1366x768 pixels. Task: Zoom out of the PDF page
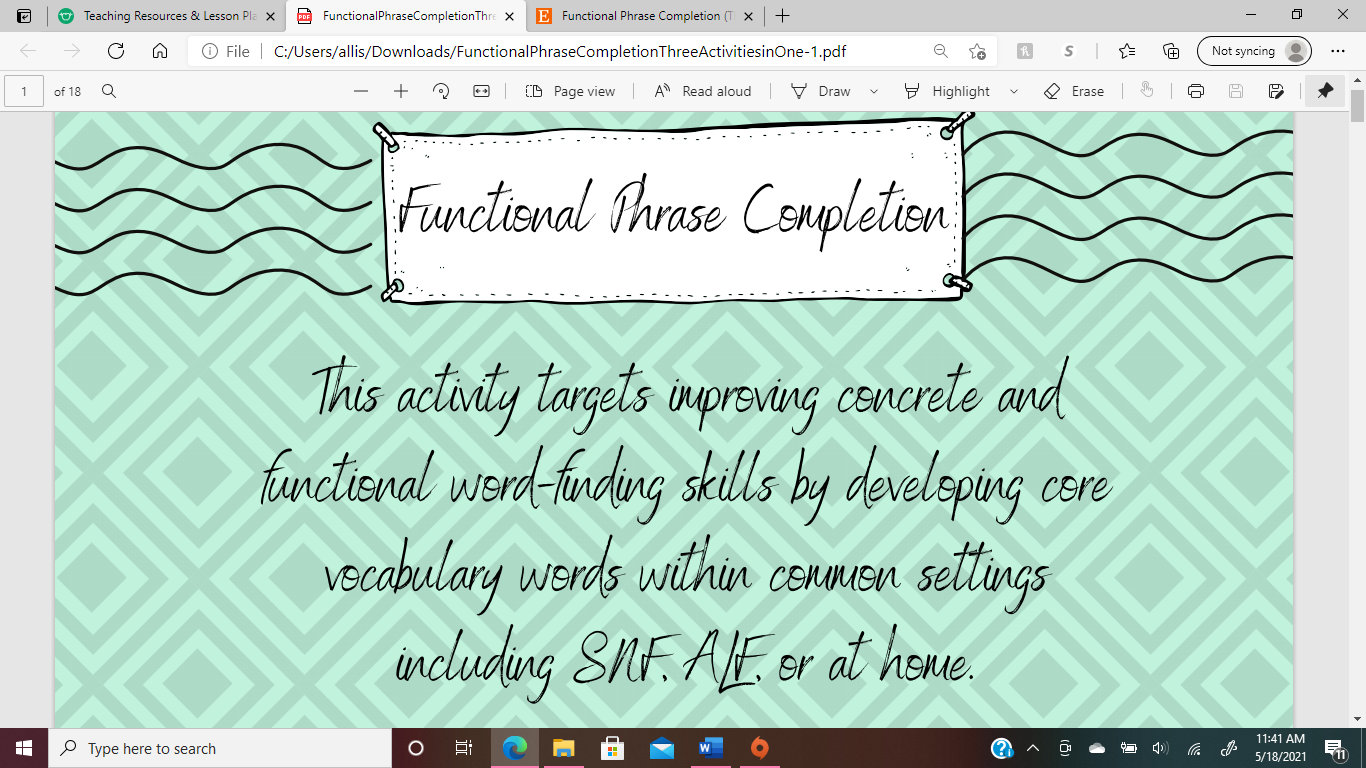pos(360,91)
